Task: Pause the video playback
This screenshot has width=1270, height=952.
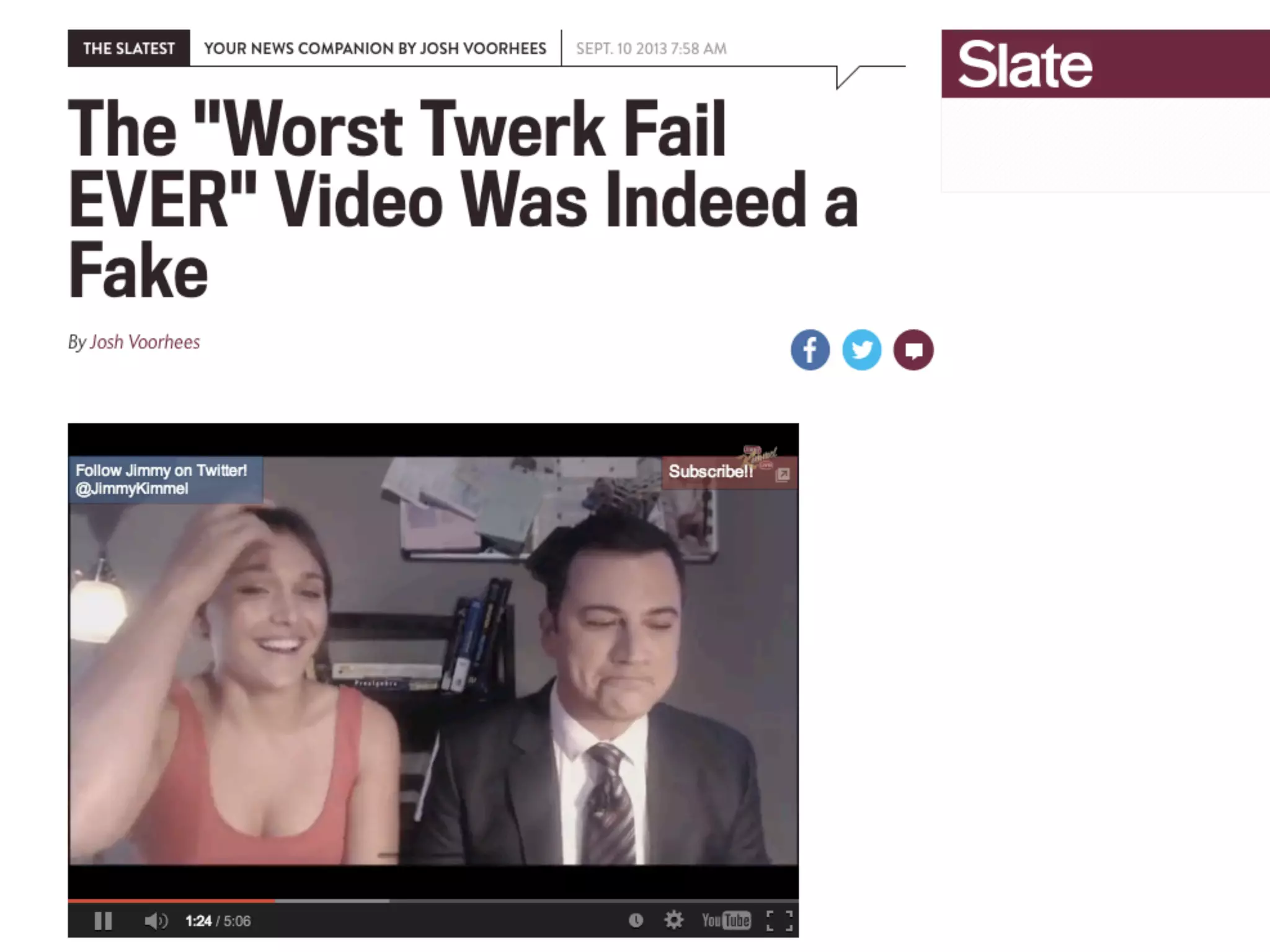Action: pos(103,920)
